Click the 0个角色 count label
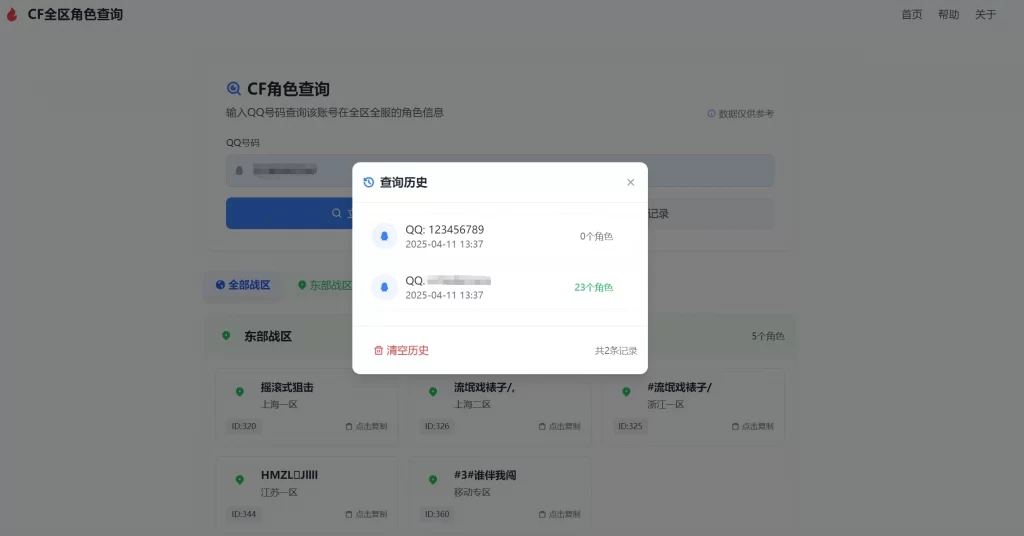The image size is (1024, 536). [x=596, y=236]
